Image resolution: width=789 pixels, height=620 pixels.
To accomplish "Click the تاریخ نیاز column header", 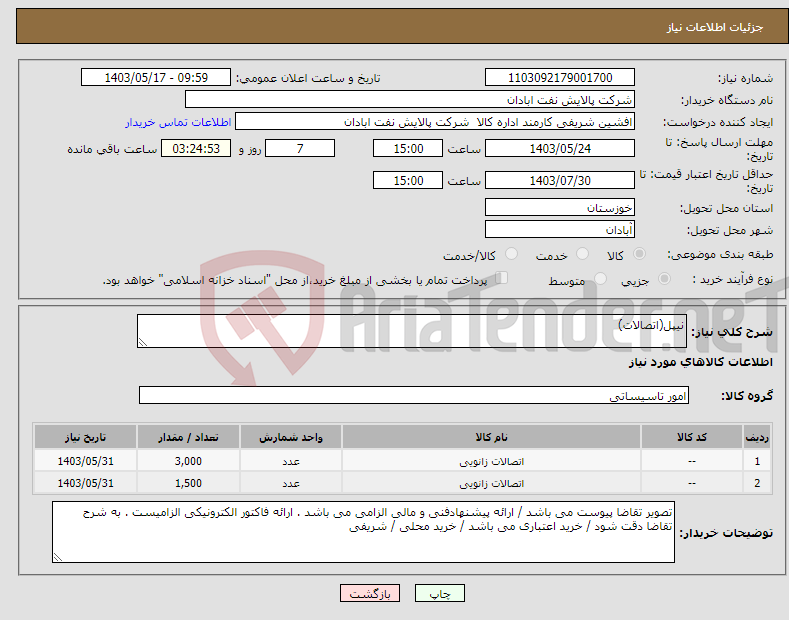I will 86,437.
